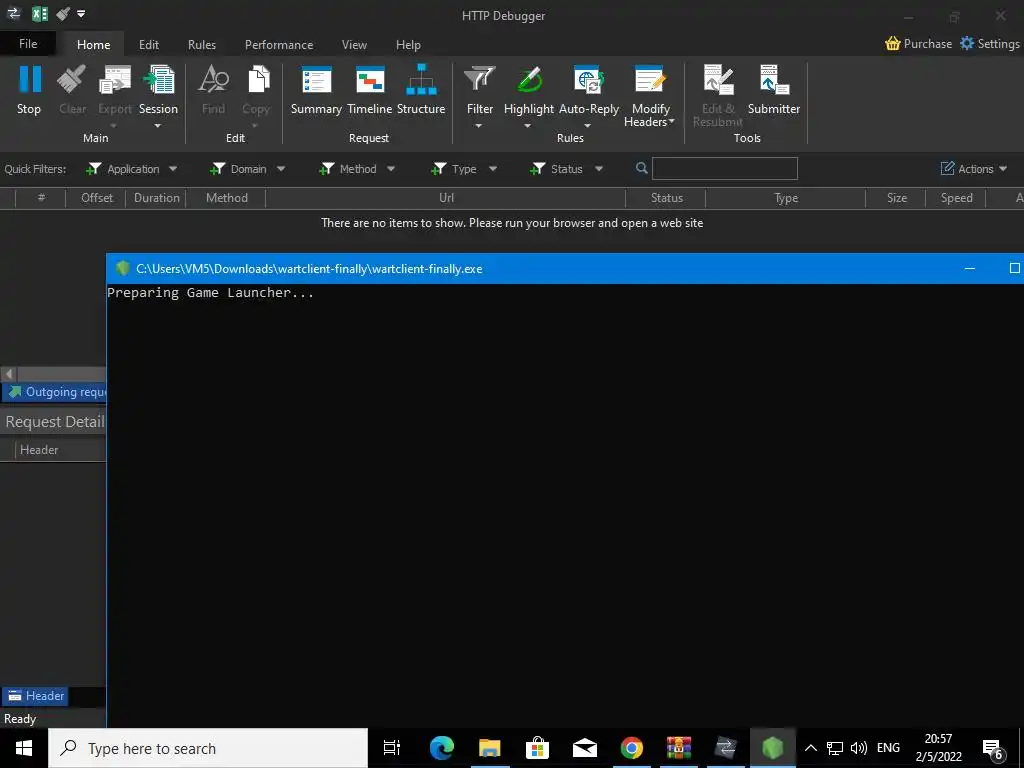Click the taskbar search box
Image resolution: width=1024 pixels, height=768 pixels.
[x=208, y=748]
